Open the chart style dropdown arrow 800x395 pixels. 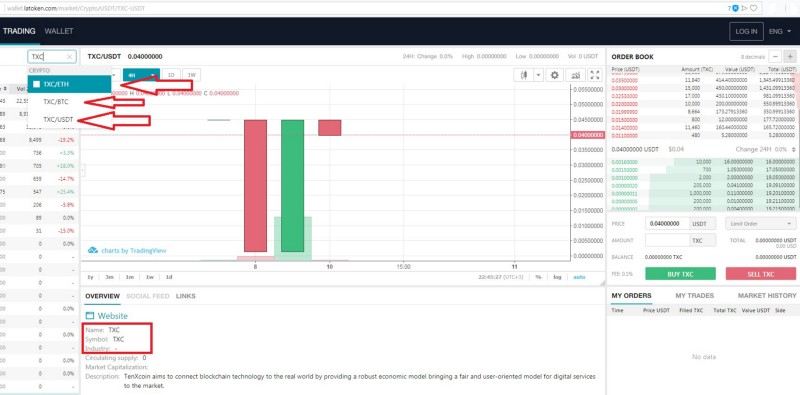(x=538, y=75)
